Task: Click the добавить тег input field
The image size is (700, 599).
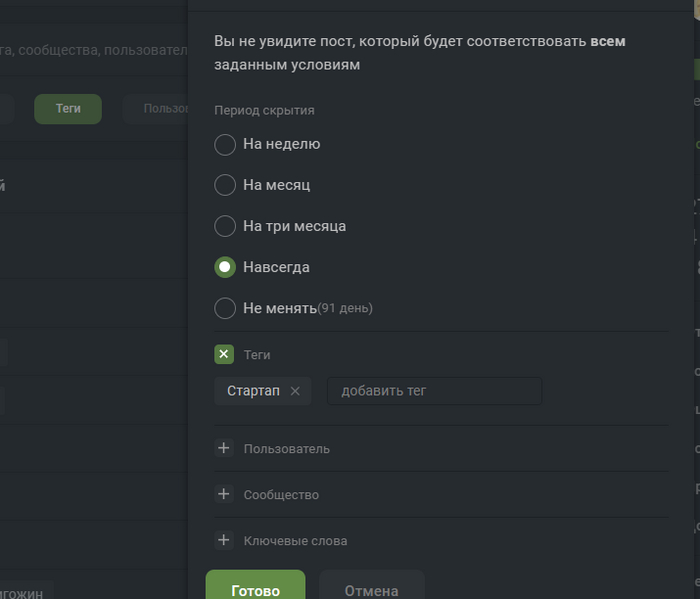Action: tap(434, 391)
